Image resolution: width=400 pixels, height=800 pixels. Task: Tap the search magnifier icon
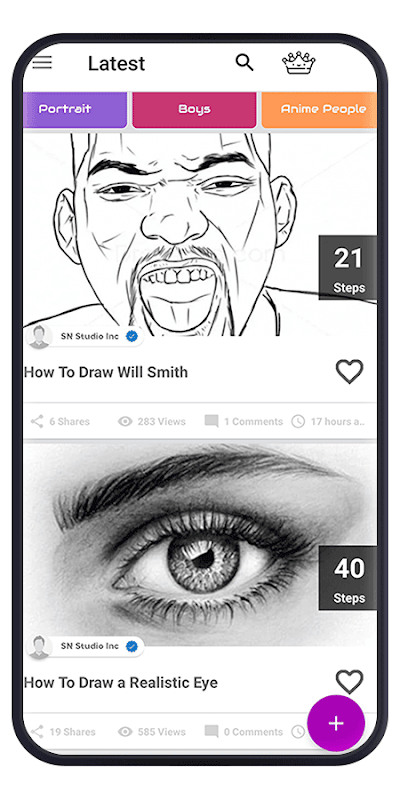[245, 63]
